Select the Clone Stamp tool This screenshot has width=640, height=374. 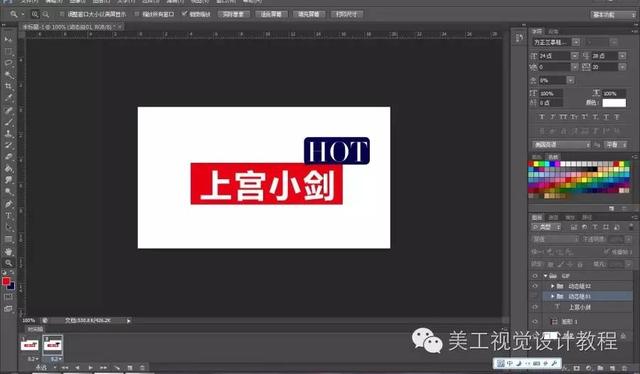click(8, 134)
